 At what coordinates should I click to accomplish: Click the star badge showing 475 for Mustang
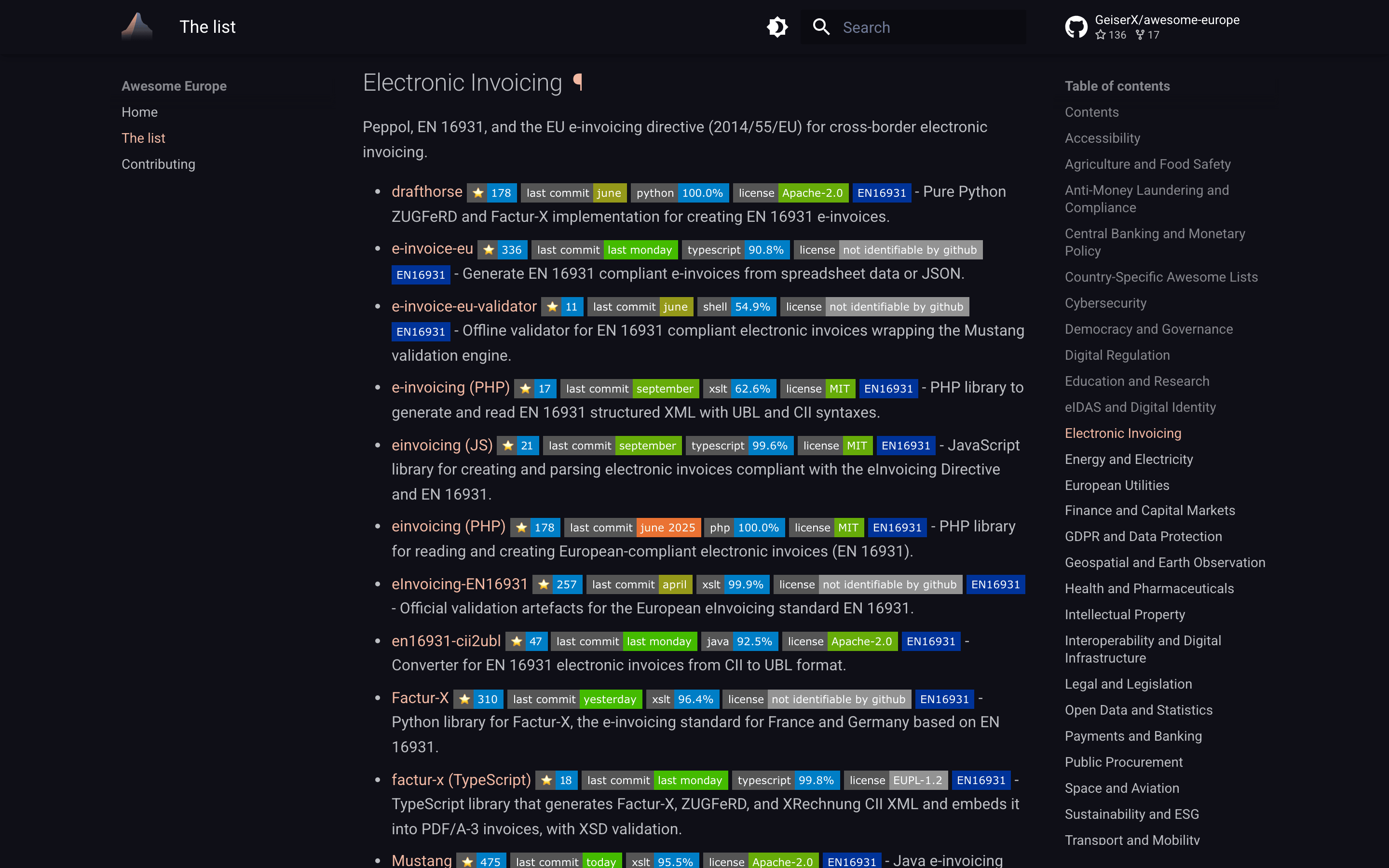click(x=481, y=861)
